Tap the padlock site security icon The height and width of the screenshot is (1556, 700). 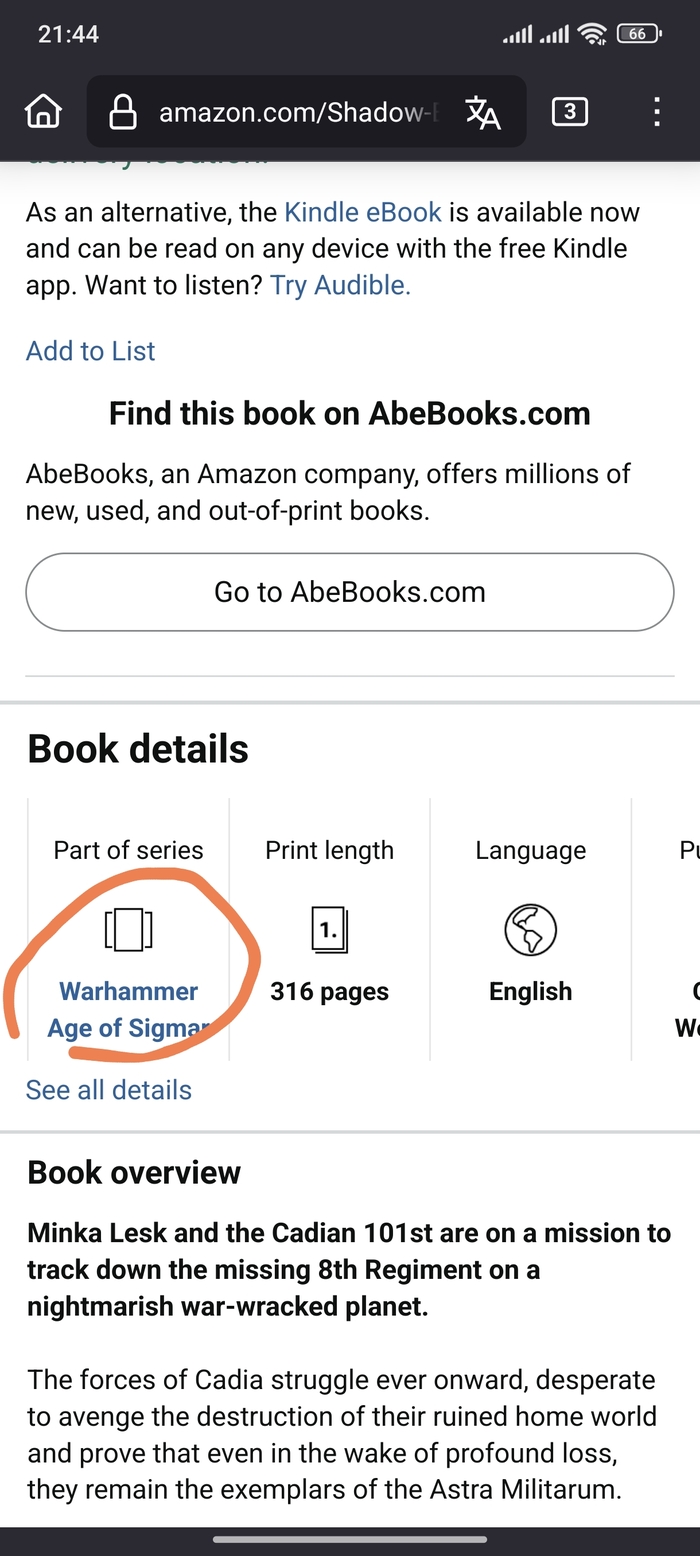122,112
